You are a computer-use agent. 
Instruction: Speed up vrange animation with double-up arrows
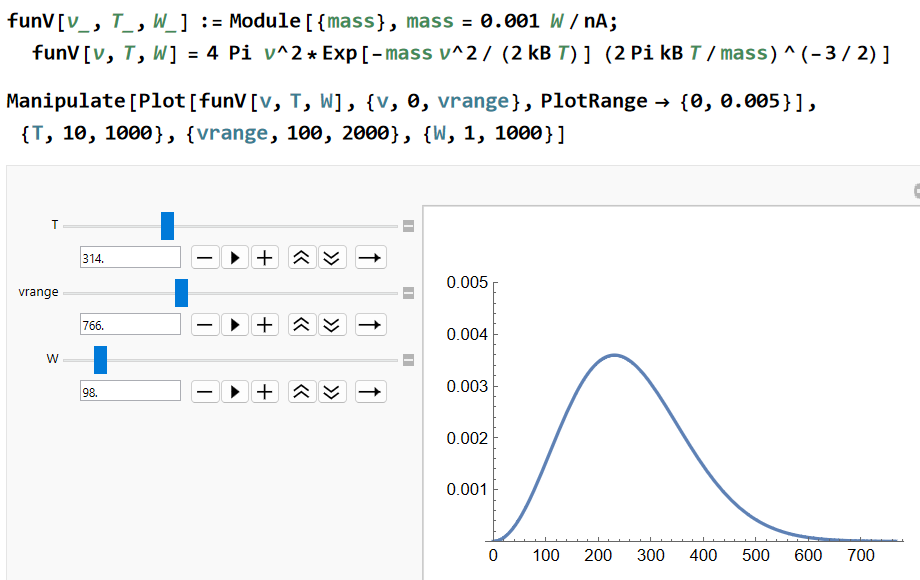[302, 325]
